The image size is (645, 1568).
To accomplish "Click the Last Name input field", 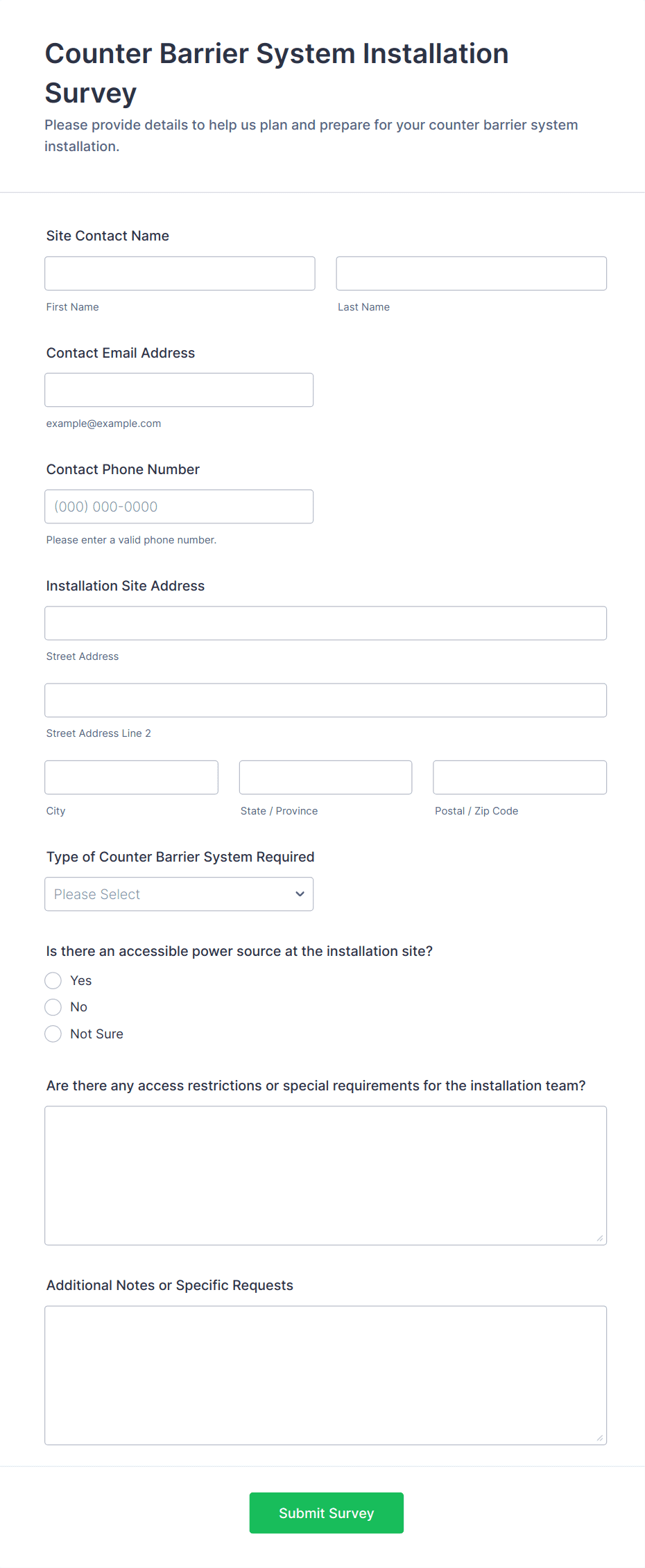I will click(471, 273).
